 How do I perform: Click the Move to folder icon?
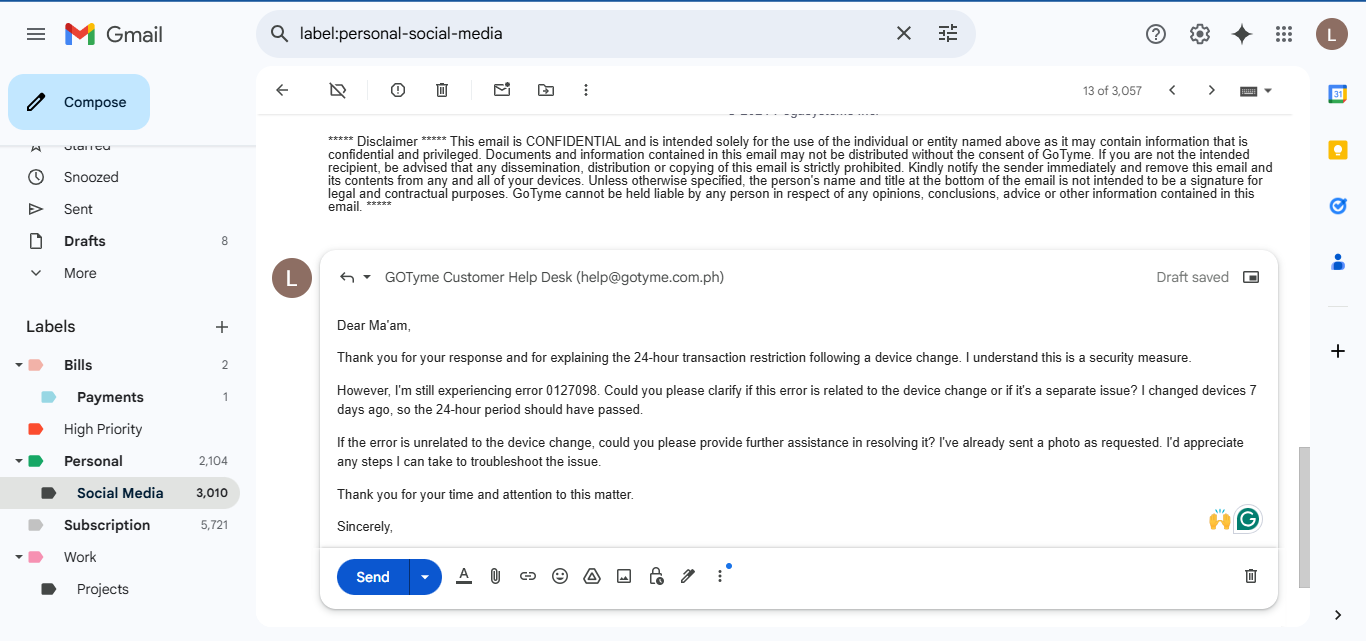click(x=546, y=90)
